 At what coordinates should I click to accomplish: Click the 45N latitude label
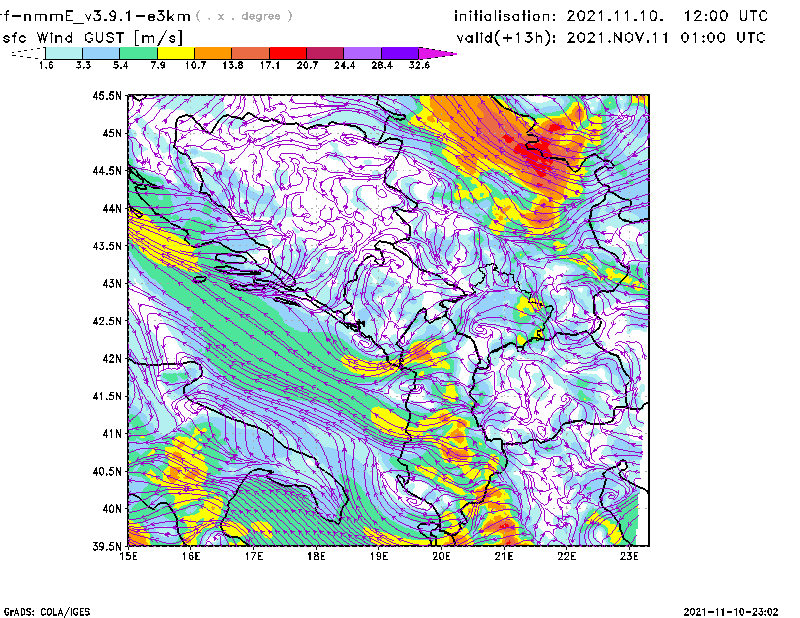point(112,133)
